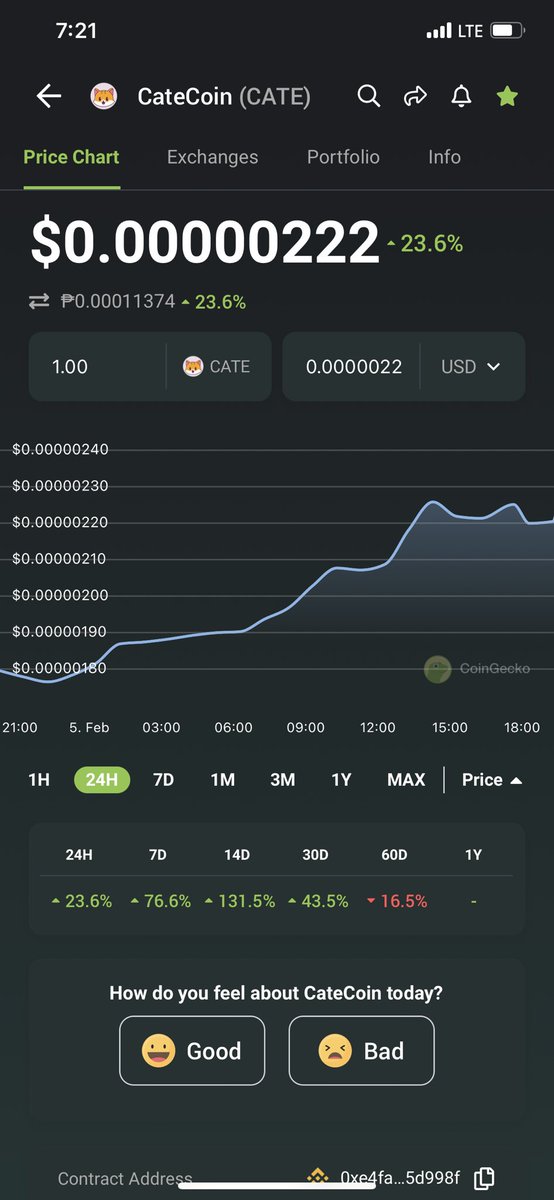This screenshot has height=1200, width=554.
Task: Tap the swap arrows icon beside peso price
Action: click(39, 301)
